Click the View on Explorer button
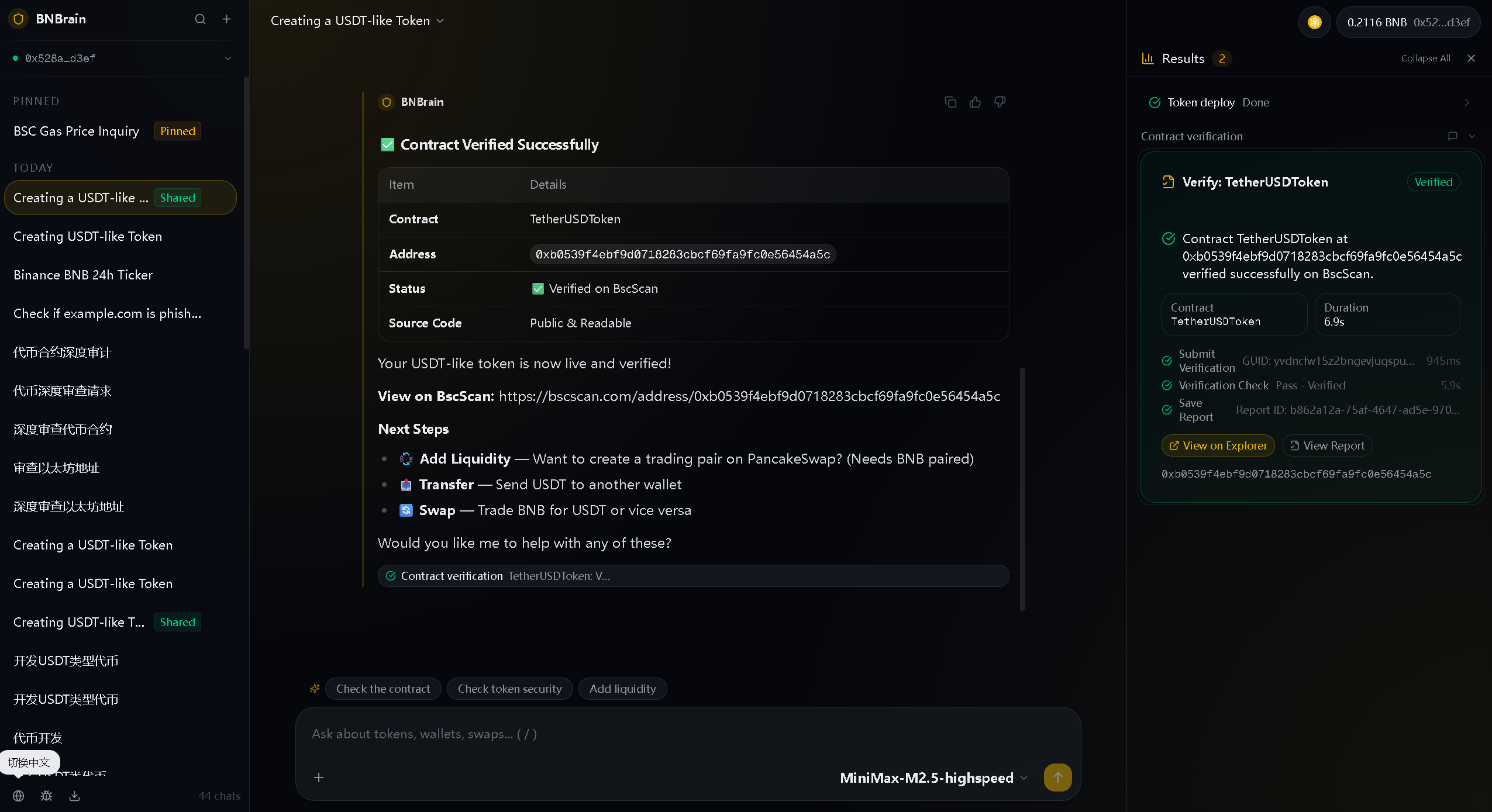Viewport: 1492px width, 812px height. pos(1217,445)
